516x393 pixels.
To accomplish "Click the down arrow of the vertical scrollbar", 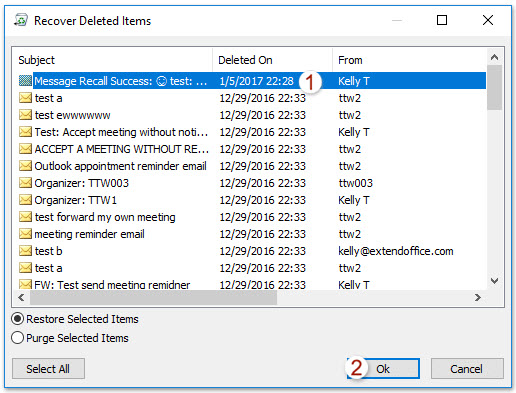I will coord(494,281).
